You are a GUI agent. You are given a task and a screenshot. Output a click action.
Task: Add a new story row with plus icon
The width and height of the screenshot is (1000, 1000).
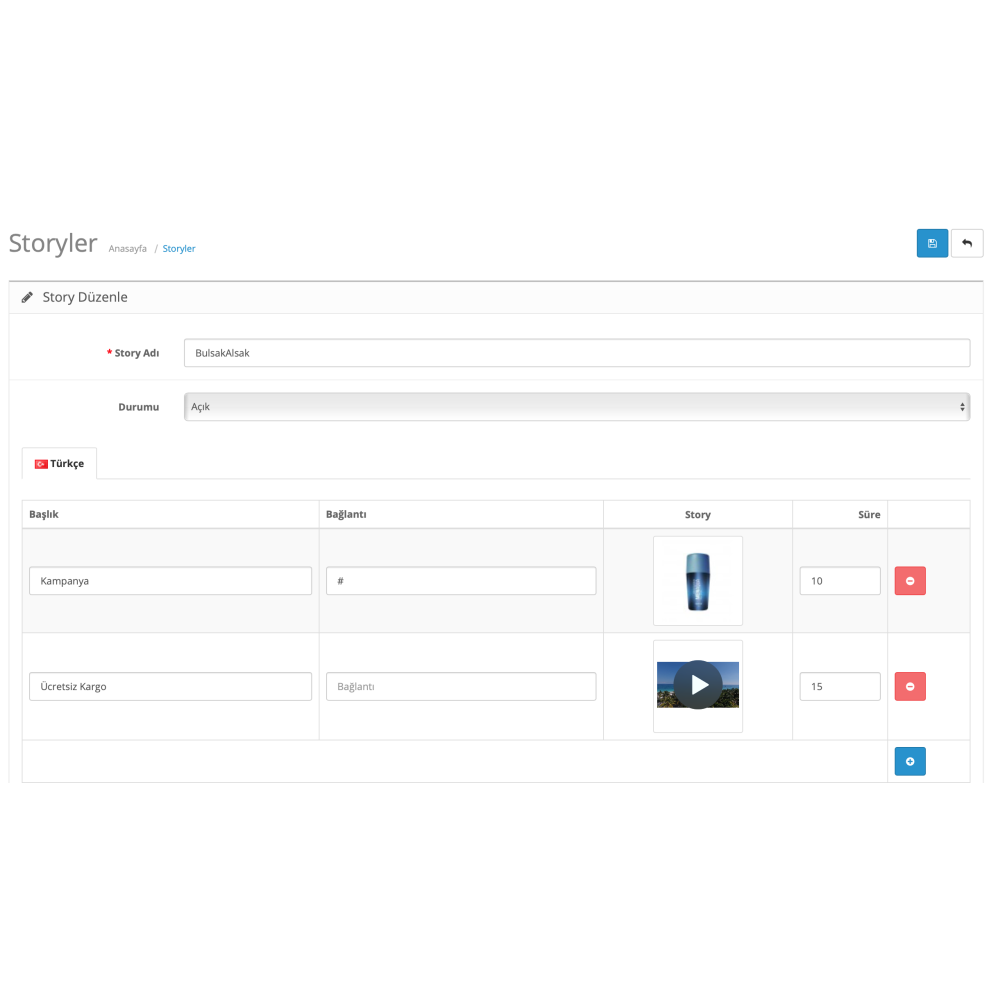pyautogui.click(x=910, y=761)
